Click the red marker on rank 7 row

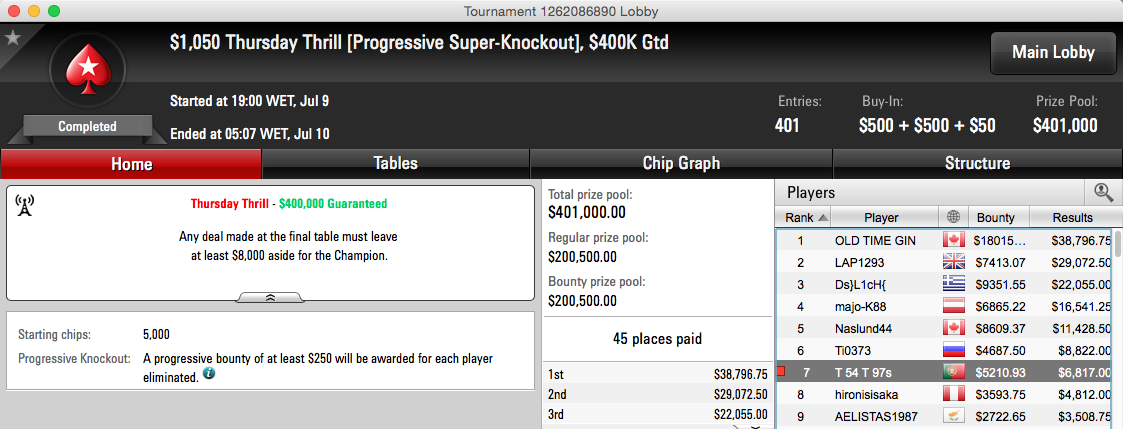(x=781, y=372)
